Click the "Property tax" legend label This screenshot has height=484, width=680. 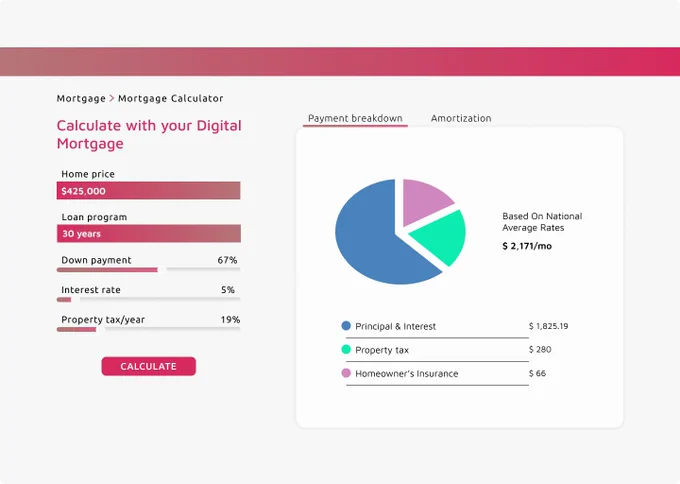point(382,350)
